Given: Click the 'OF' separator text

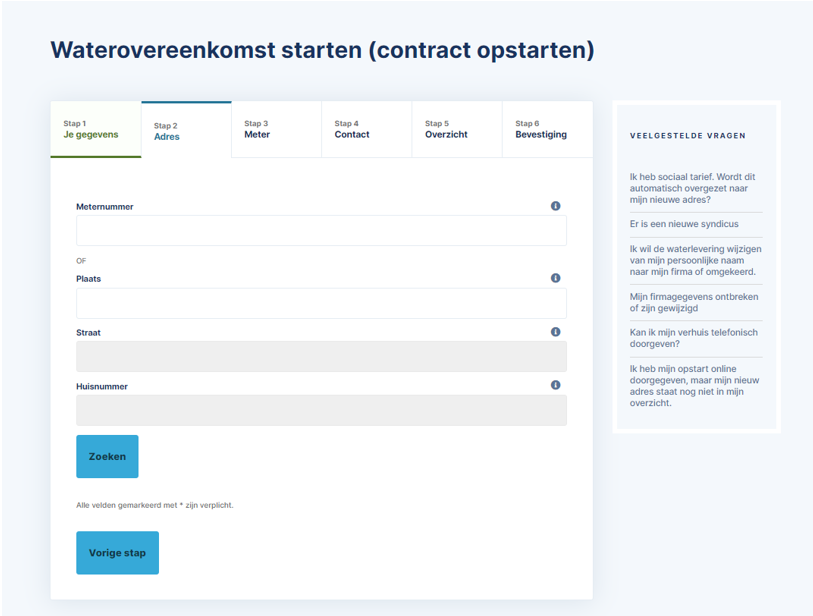Looking at the screenshot, I should coord(81,261).
